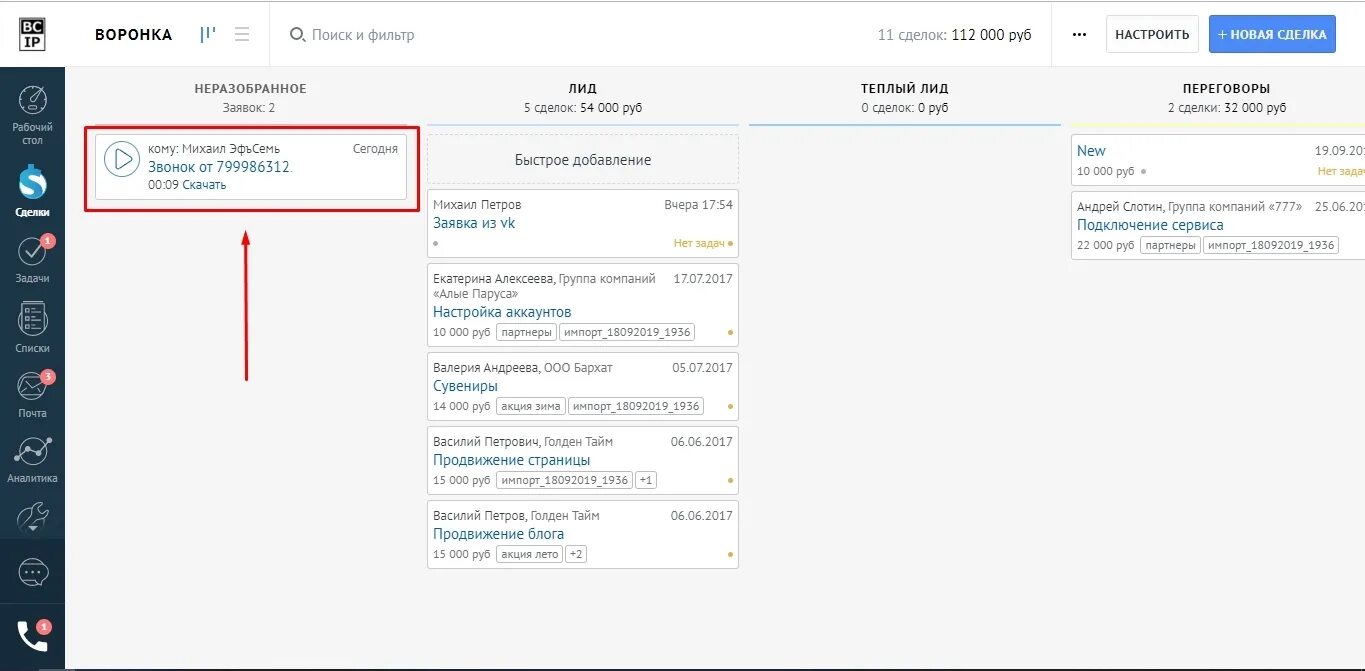Click Андрей Слотин contact name
1365x671 pixels.
point(1119,207)
